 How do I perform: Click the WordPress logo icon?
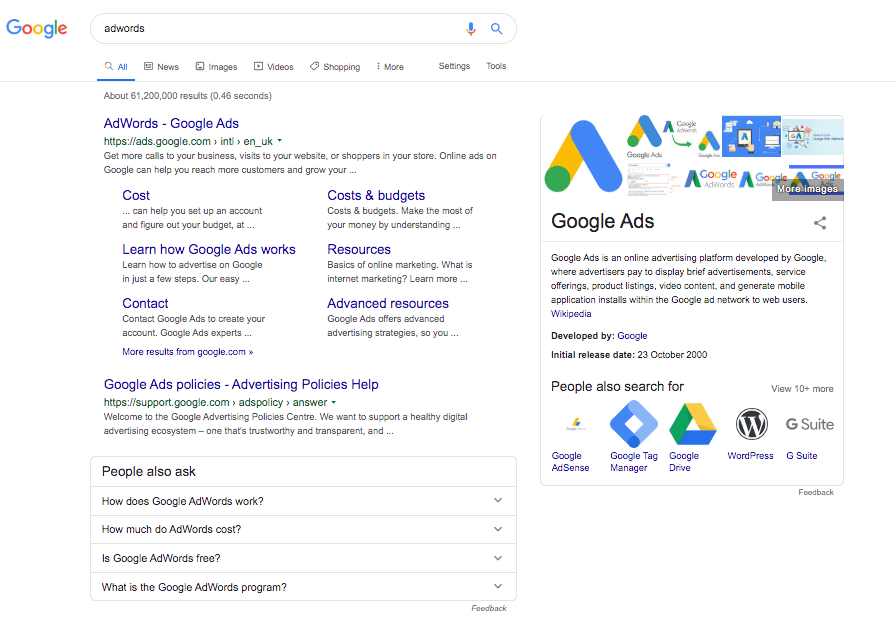[751, 425]
